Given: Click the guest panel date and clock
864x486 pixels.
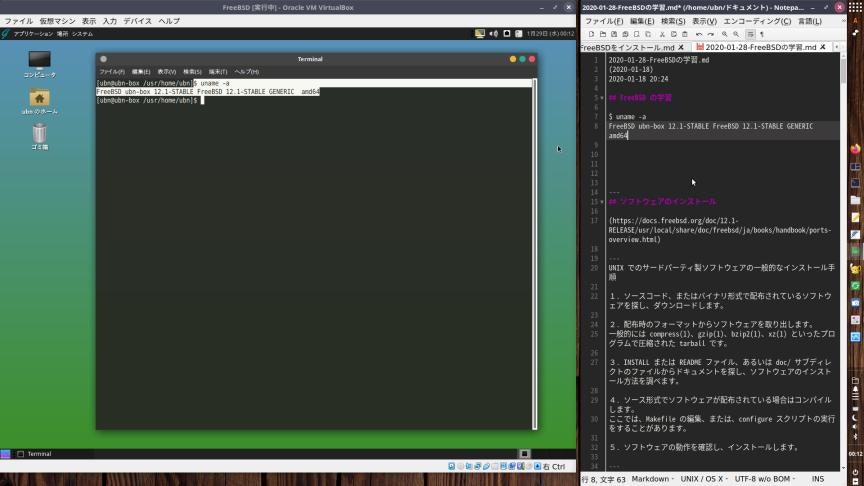Looking at the screenshot, I should tap(550, 34).
